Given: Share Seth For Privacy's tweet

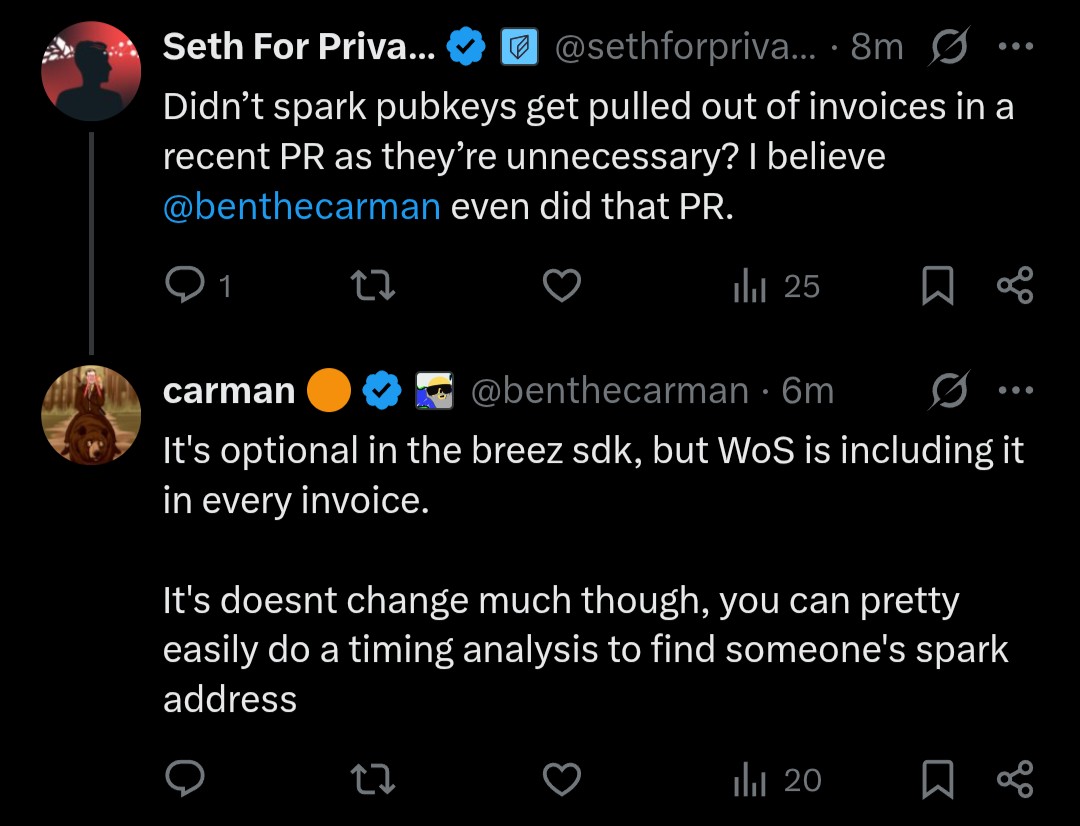Looking at the screenshot, I should (1014, 287).
